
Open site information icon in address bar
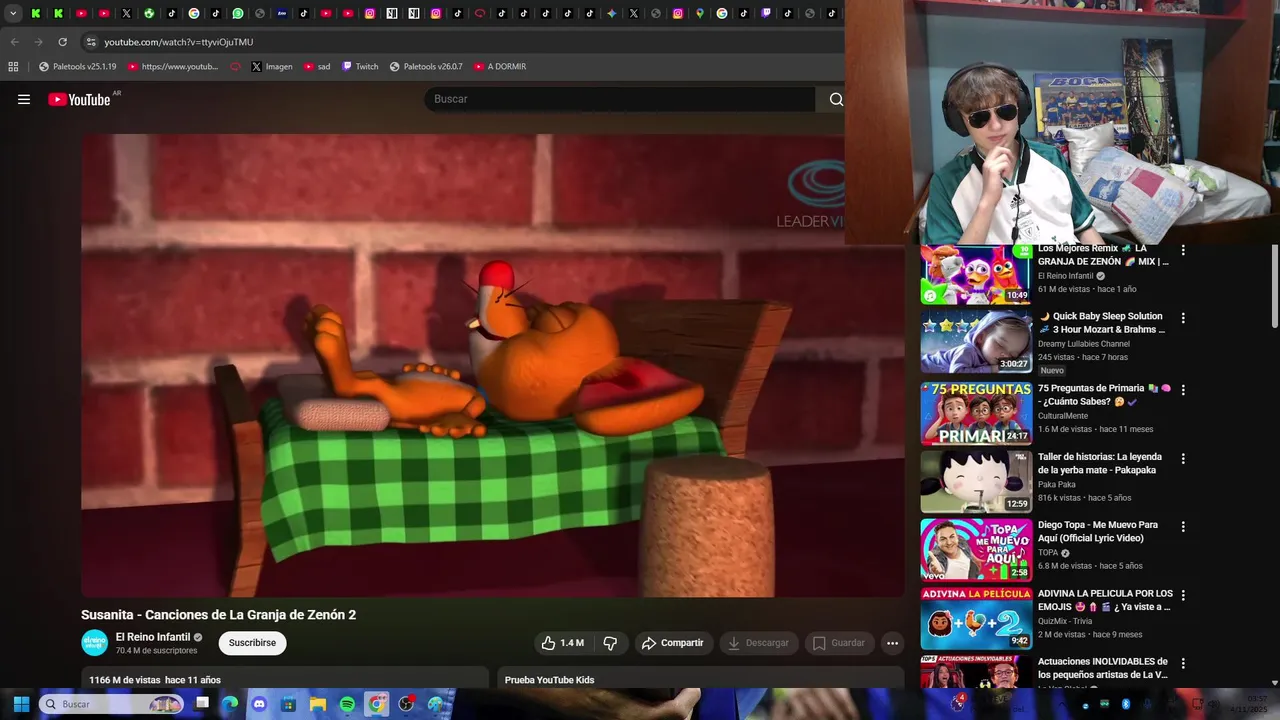pyautogui.click(x=91, y=42)
